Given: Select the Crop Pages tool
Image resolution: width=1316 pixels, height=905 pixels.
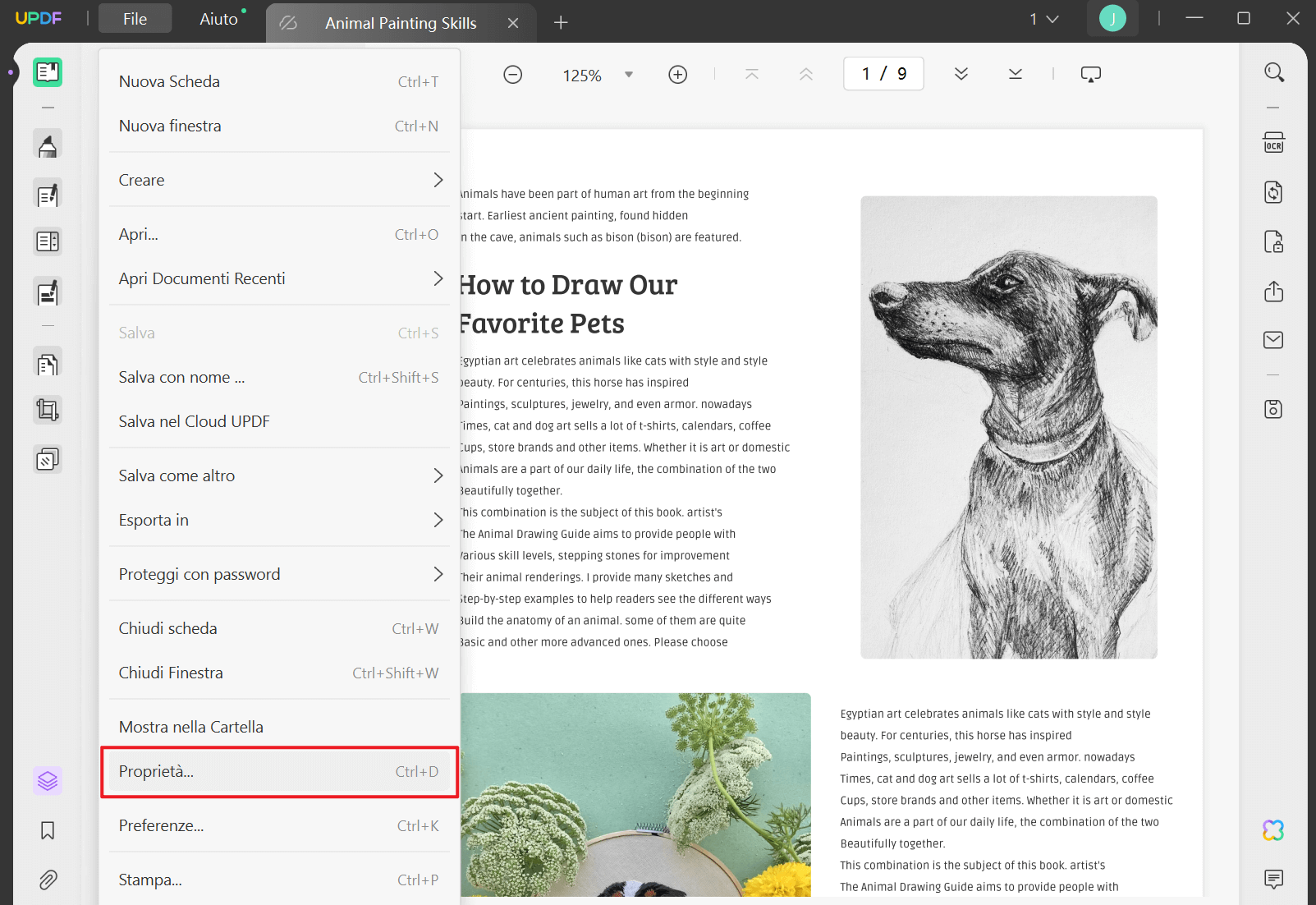Looking at the screenshot, I should pyautogui.click(x=48, y=409).
